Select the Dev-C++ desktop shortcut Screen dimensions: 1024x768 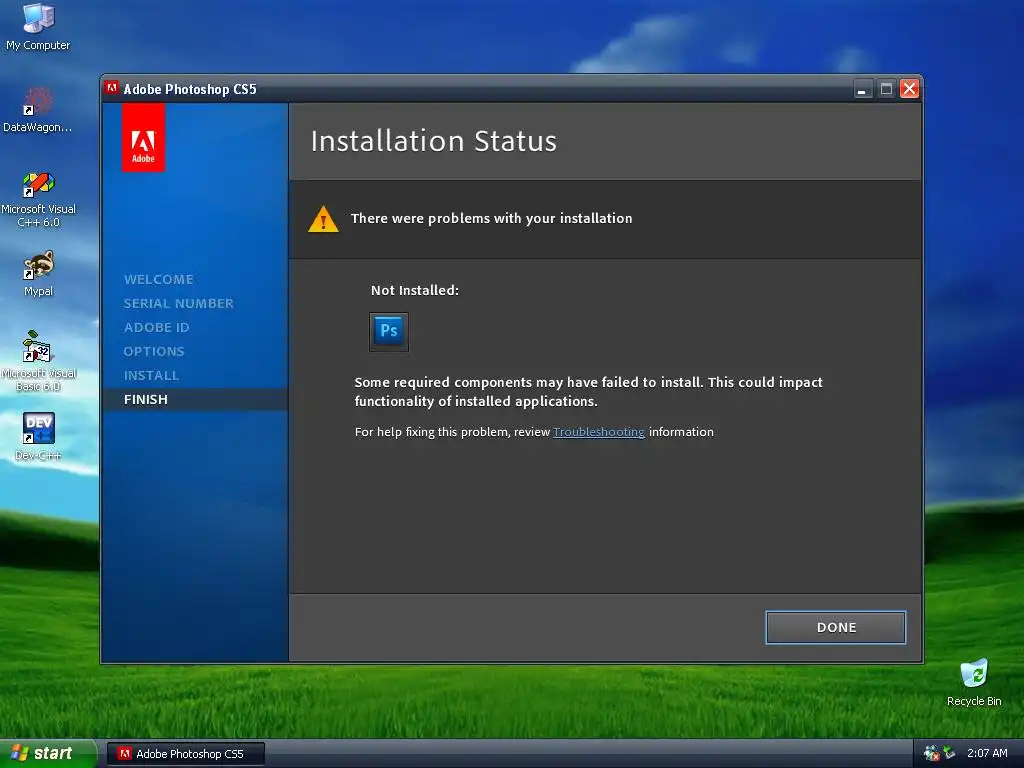pyautogui.click(x=38, y=436)
